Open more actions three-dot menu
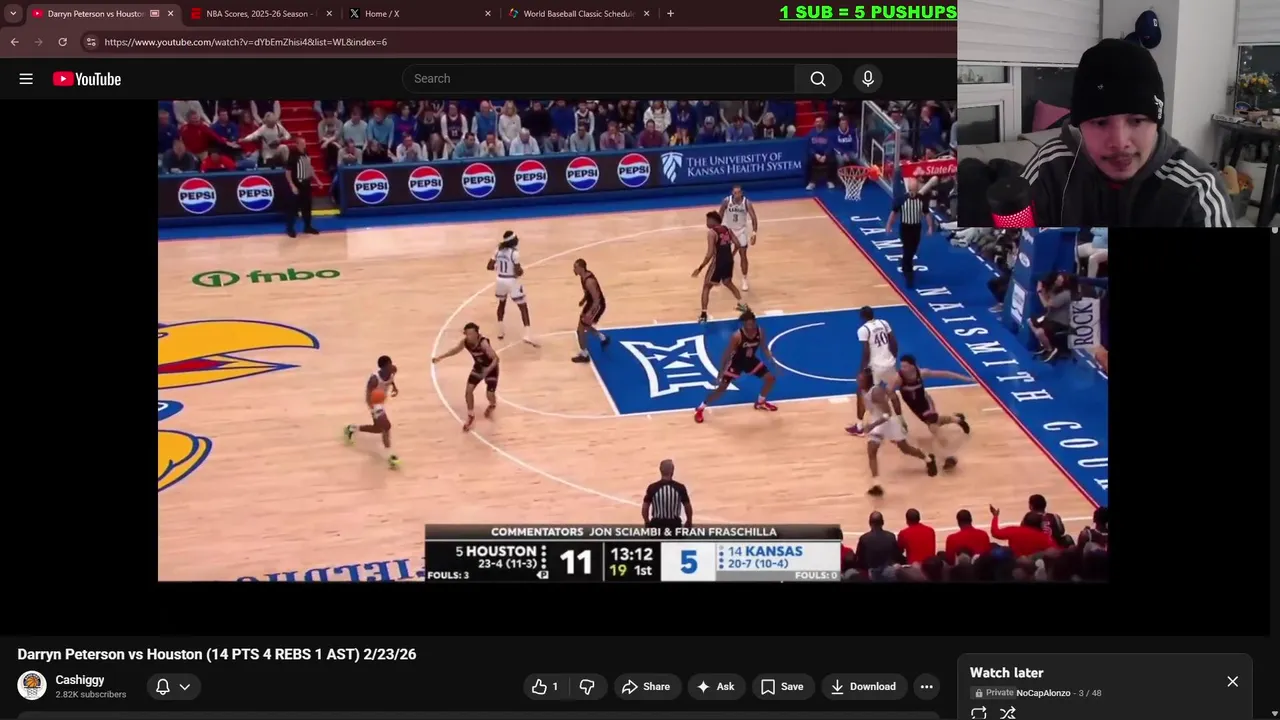Viewport: 1280px width, 720px height. [927, 687]
